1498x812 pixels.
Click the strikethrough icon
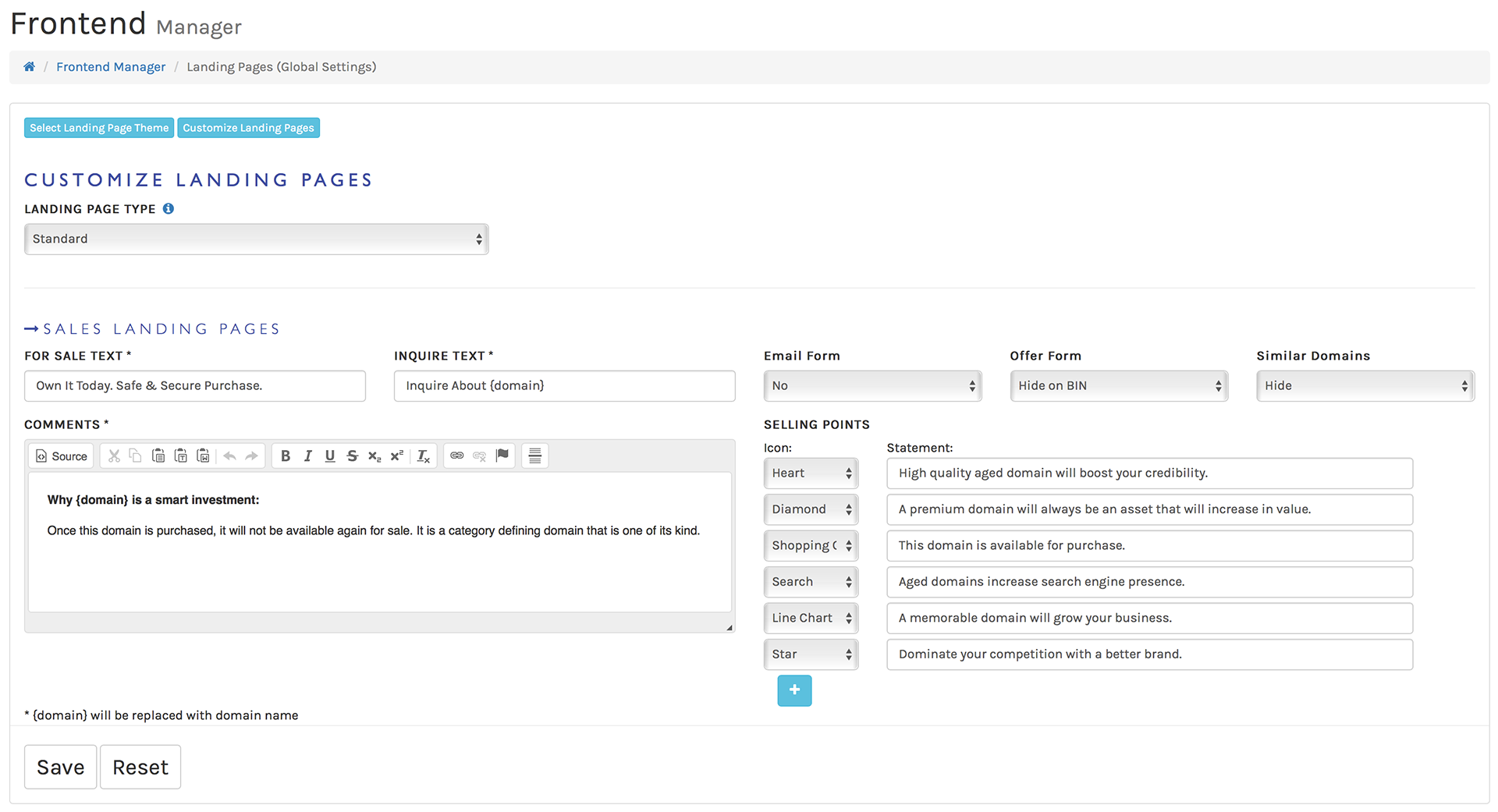(x=352, y=456)
